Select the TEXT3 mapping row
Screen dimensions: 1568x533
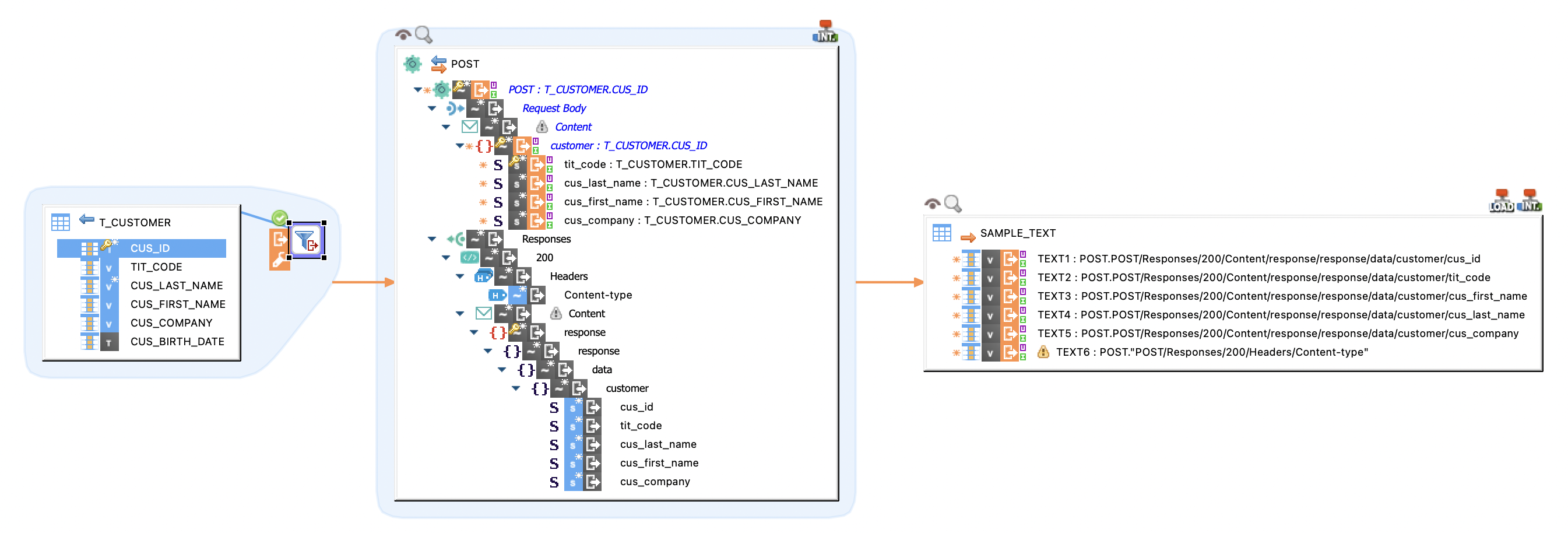[x=1281, y=296]
